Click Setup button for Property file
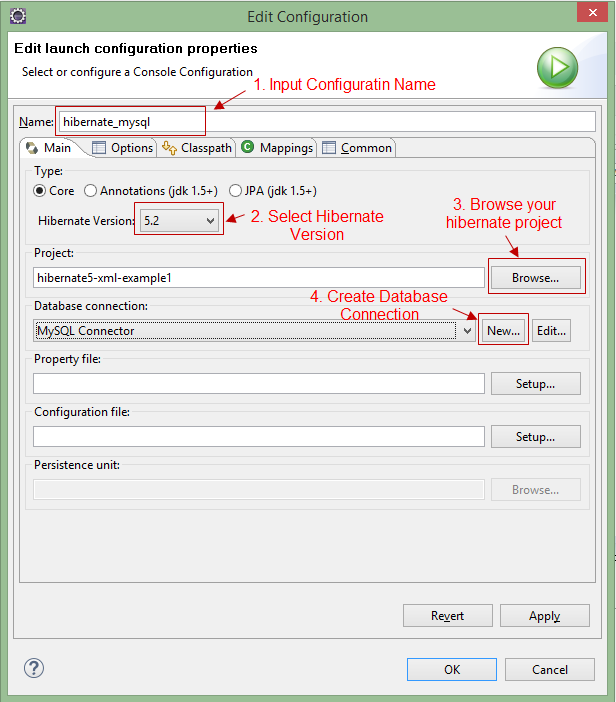616x702 pixels. [535, 384]
